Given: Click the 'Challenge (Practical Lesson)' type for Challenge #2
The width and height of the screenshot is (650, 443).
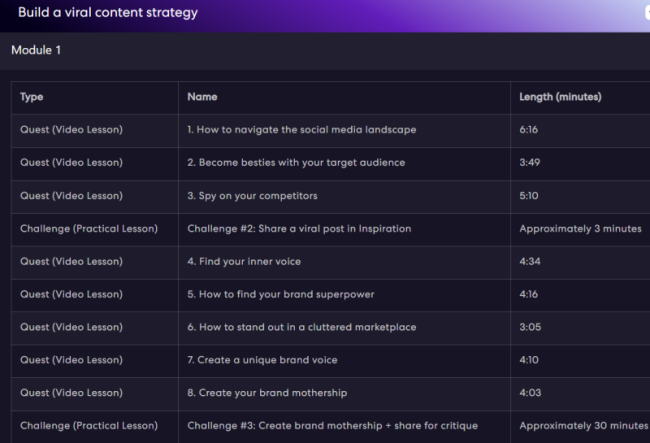Looking at the screenshot, I should (x=89, y=229).
